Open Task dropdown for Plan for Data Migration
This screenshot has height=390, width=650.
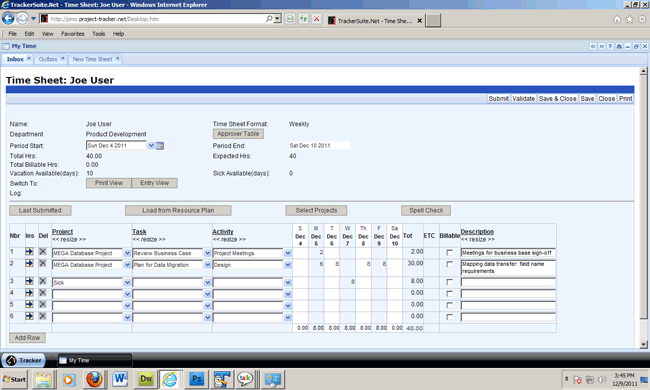[x=208, y=264]
